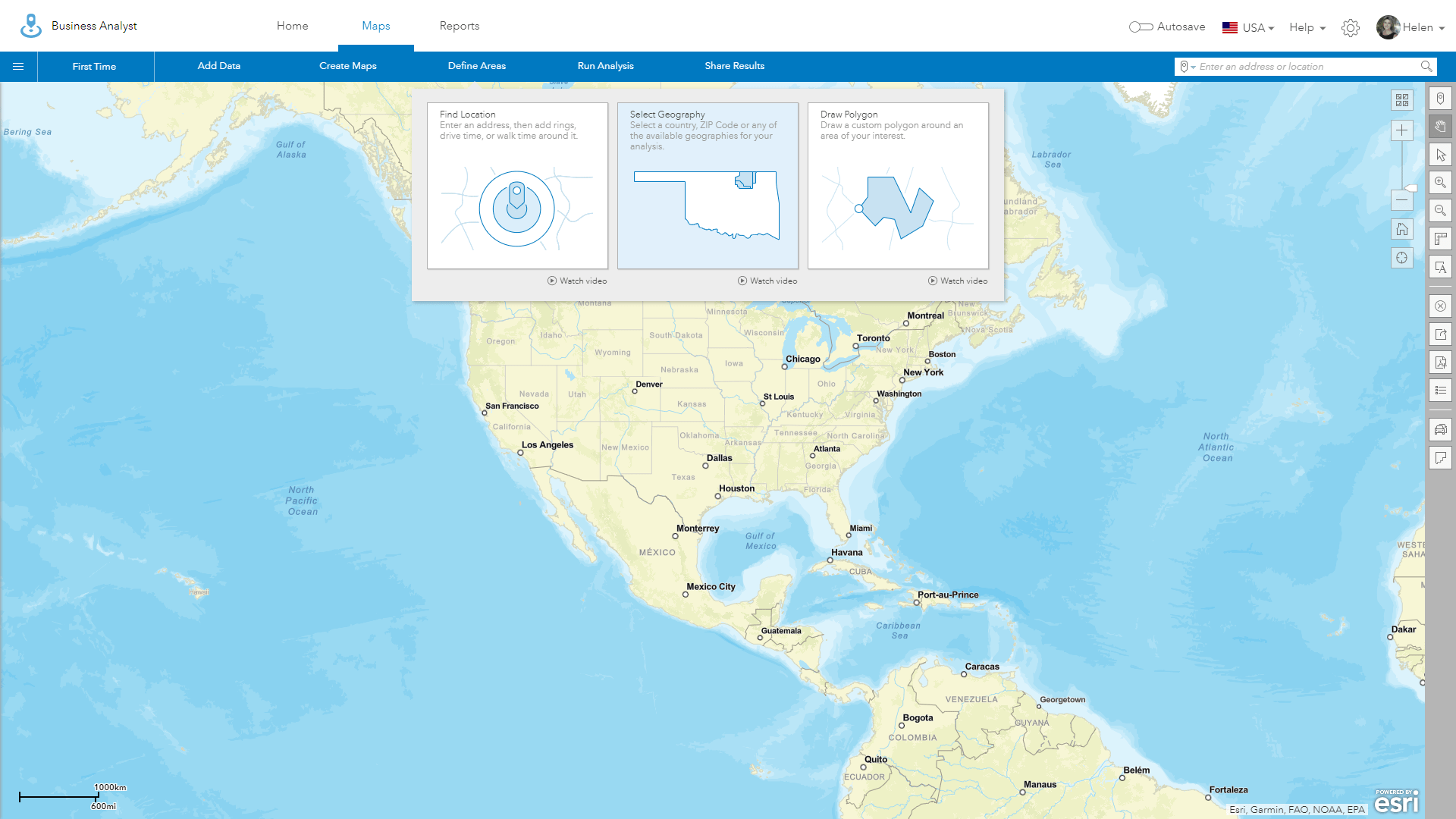
Task: Select the location pin tool in sidebar
Action: (x=1440, y=99)
